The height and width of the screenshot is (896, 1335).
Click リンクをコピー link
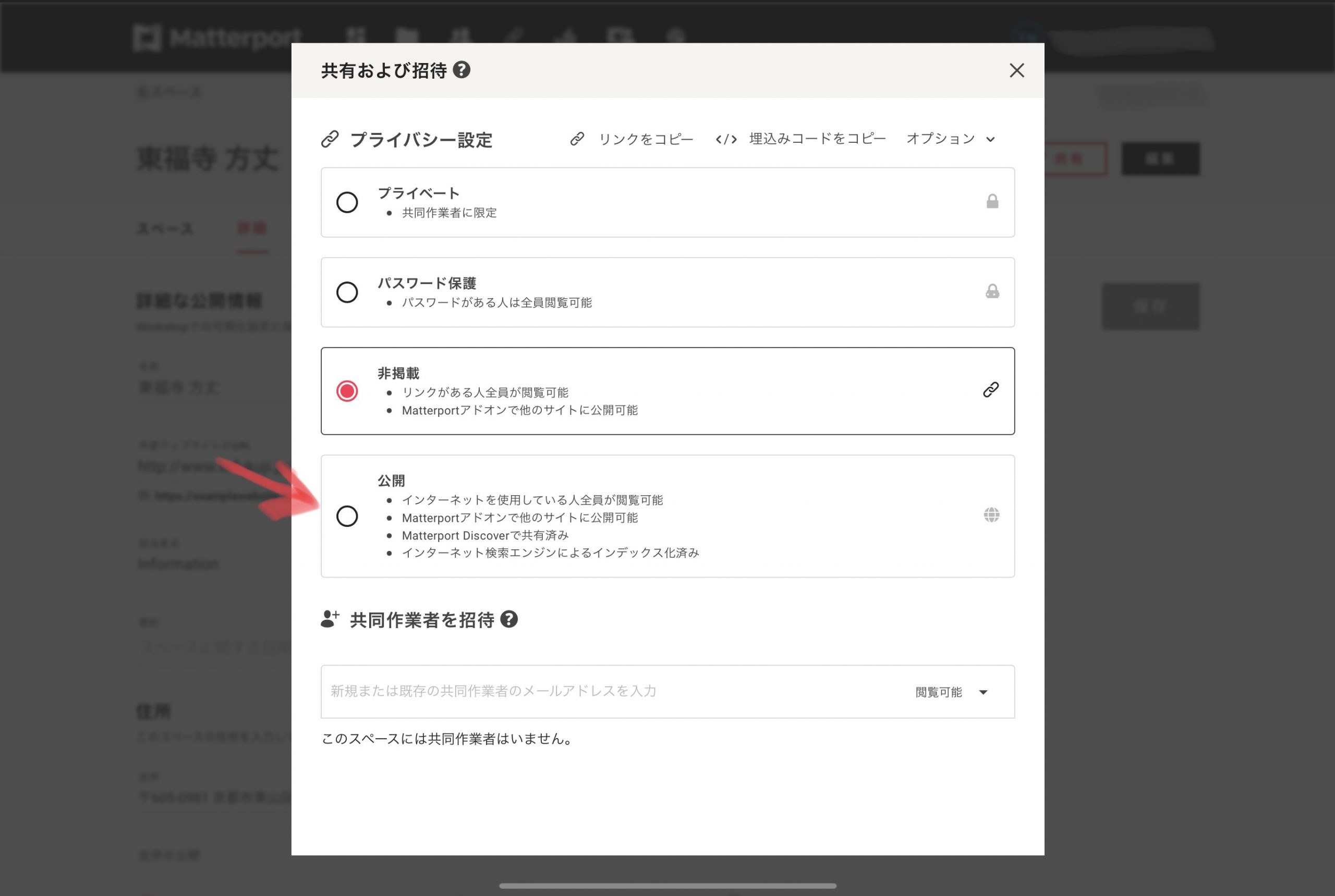click(x=646, y=139)
